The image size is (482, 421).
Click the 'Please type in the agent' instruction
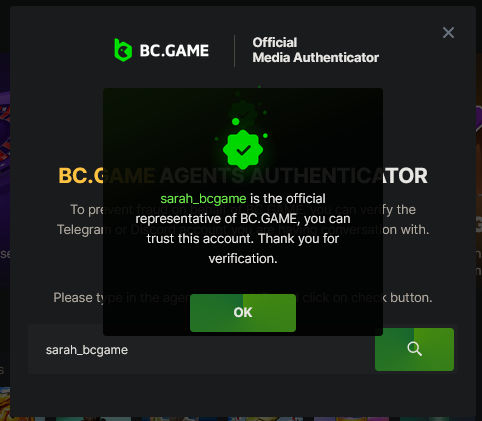243,297
